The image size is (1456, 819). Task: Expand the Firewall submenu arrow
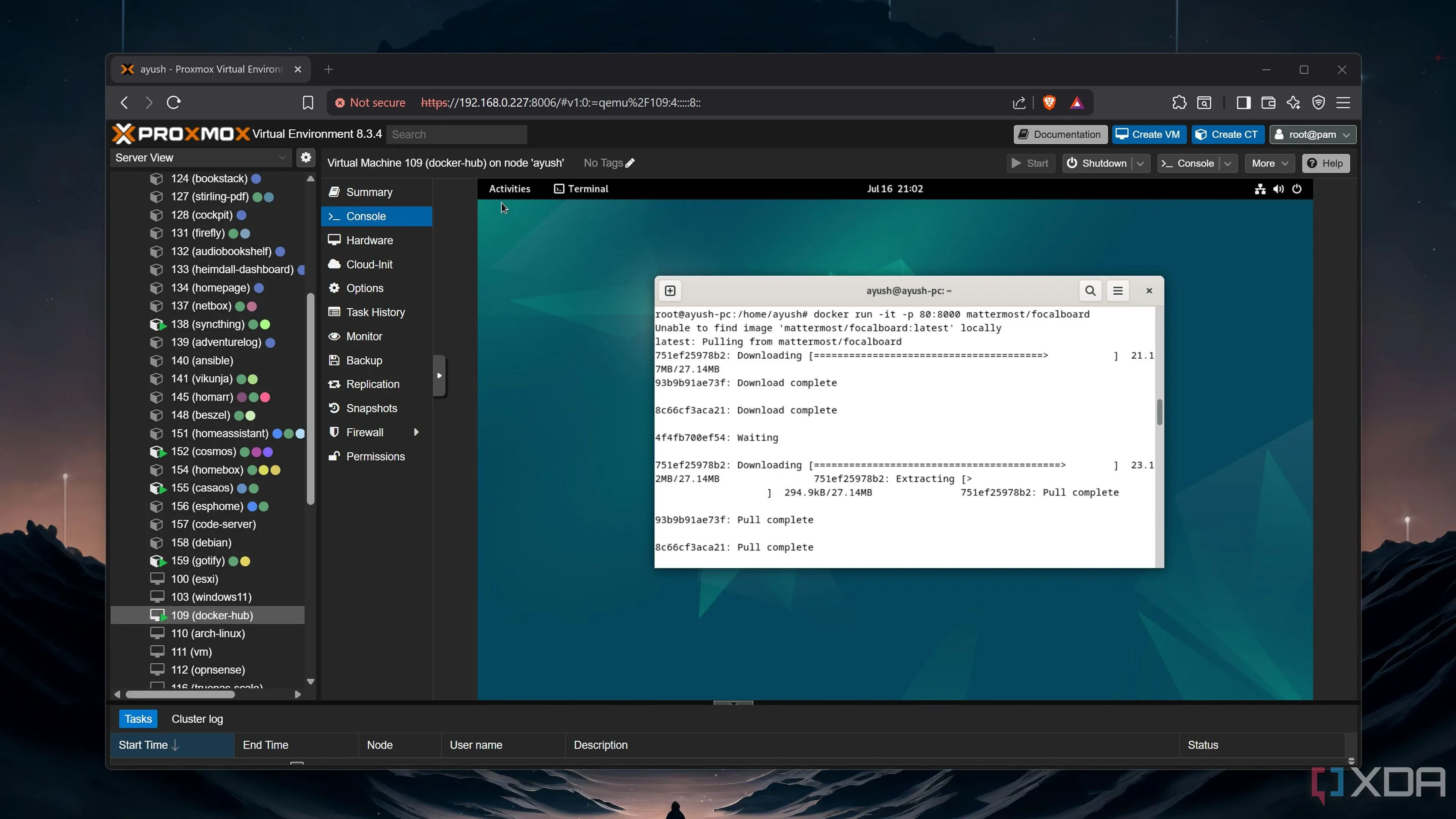coord(416,432)
